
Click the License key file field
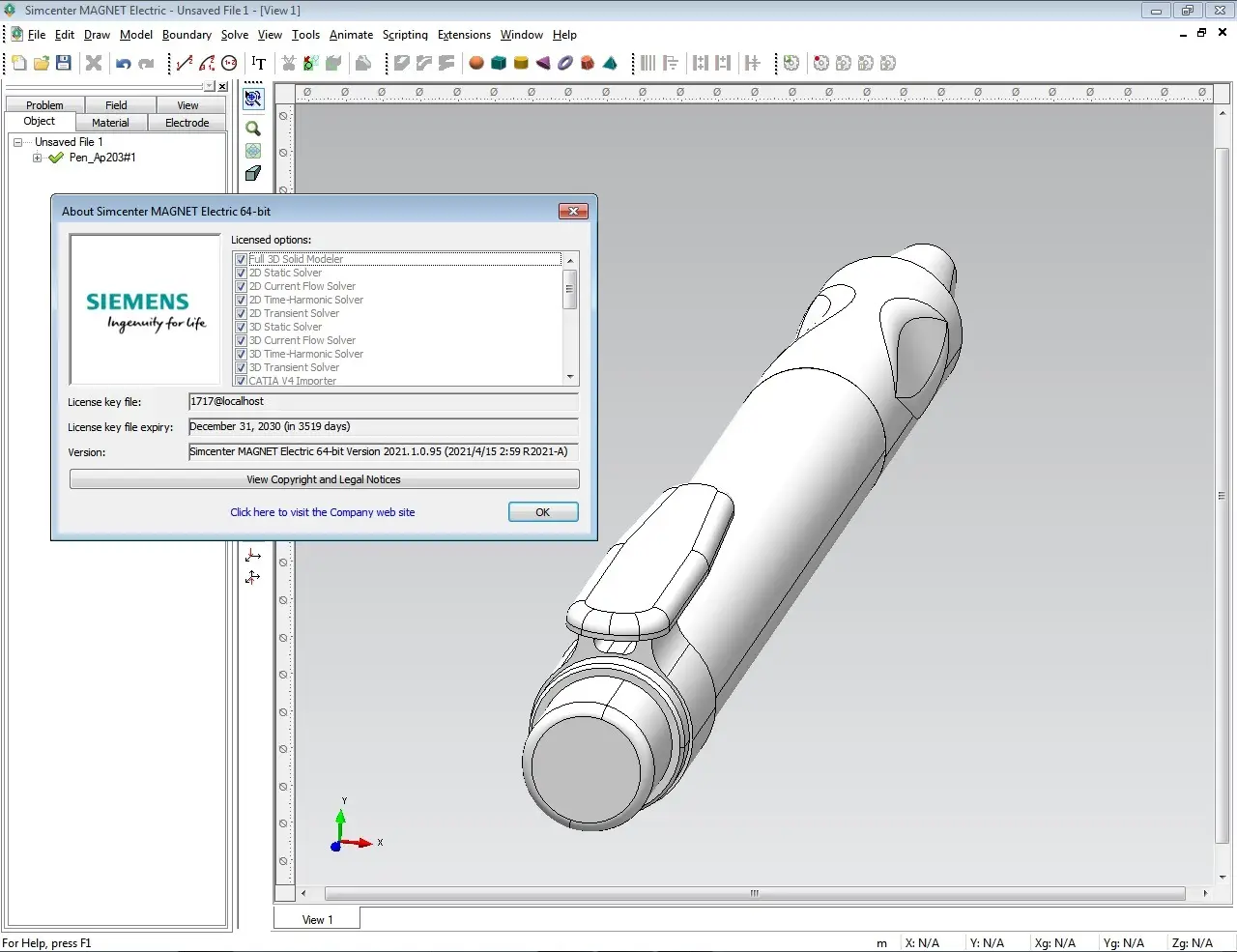click(383, 401)
